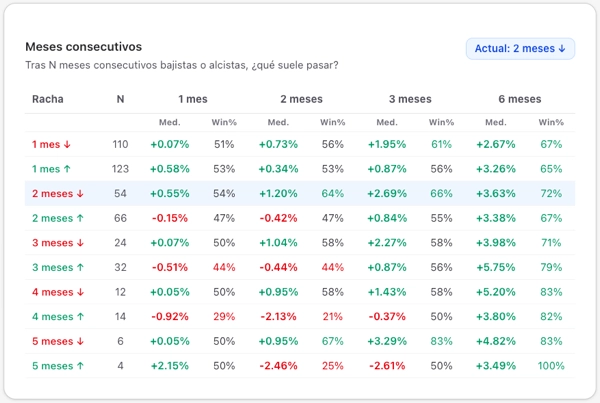
Task: Click the 79% win rate cell
Action: [x=551, y=267]
